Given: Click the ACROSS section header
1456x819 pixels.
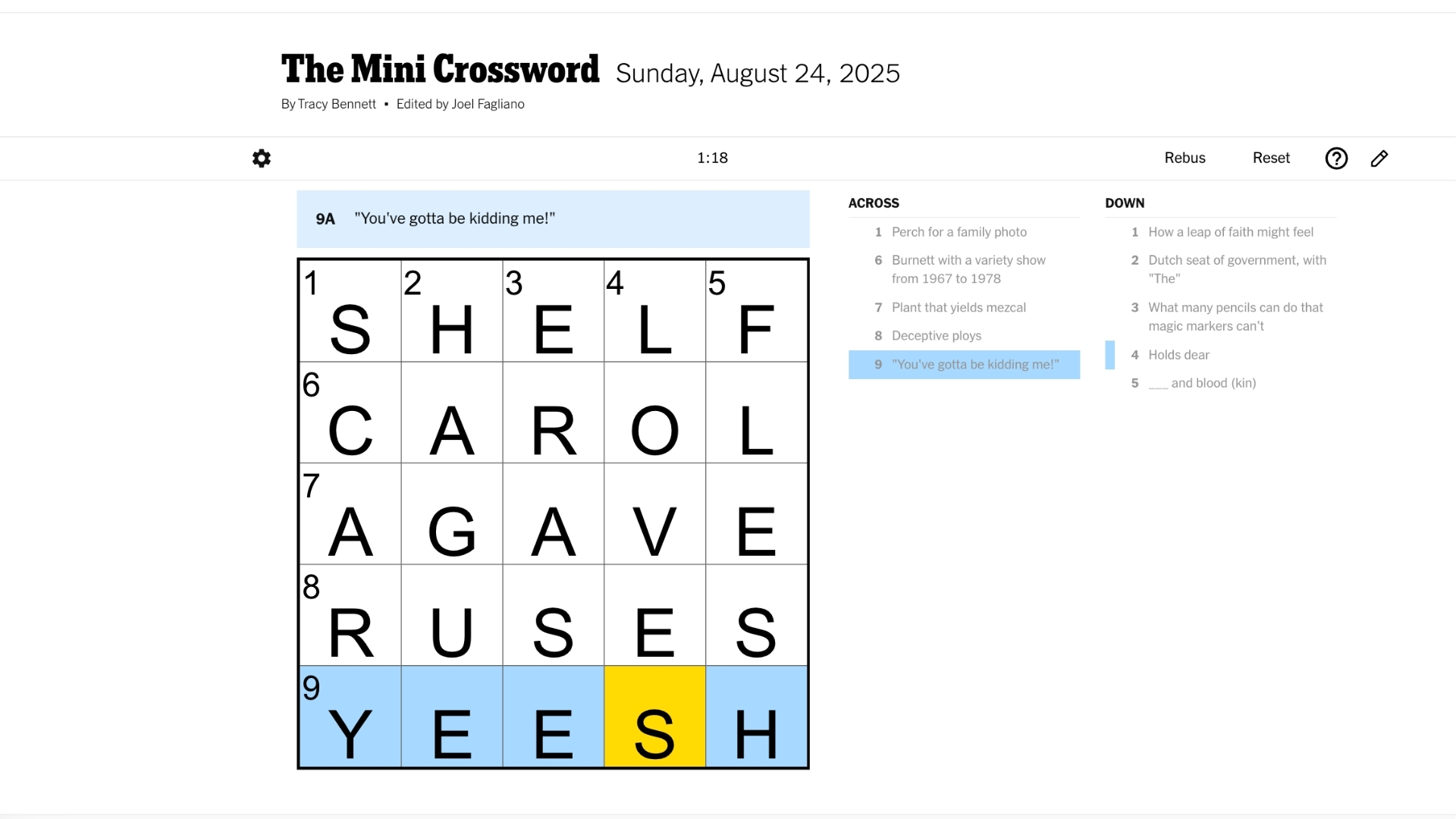Looking at the screenshot, I should click(874, 202).
